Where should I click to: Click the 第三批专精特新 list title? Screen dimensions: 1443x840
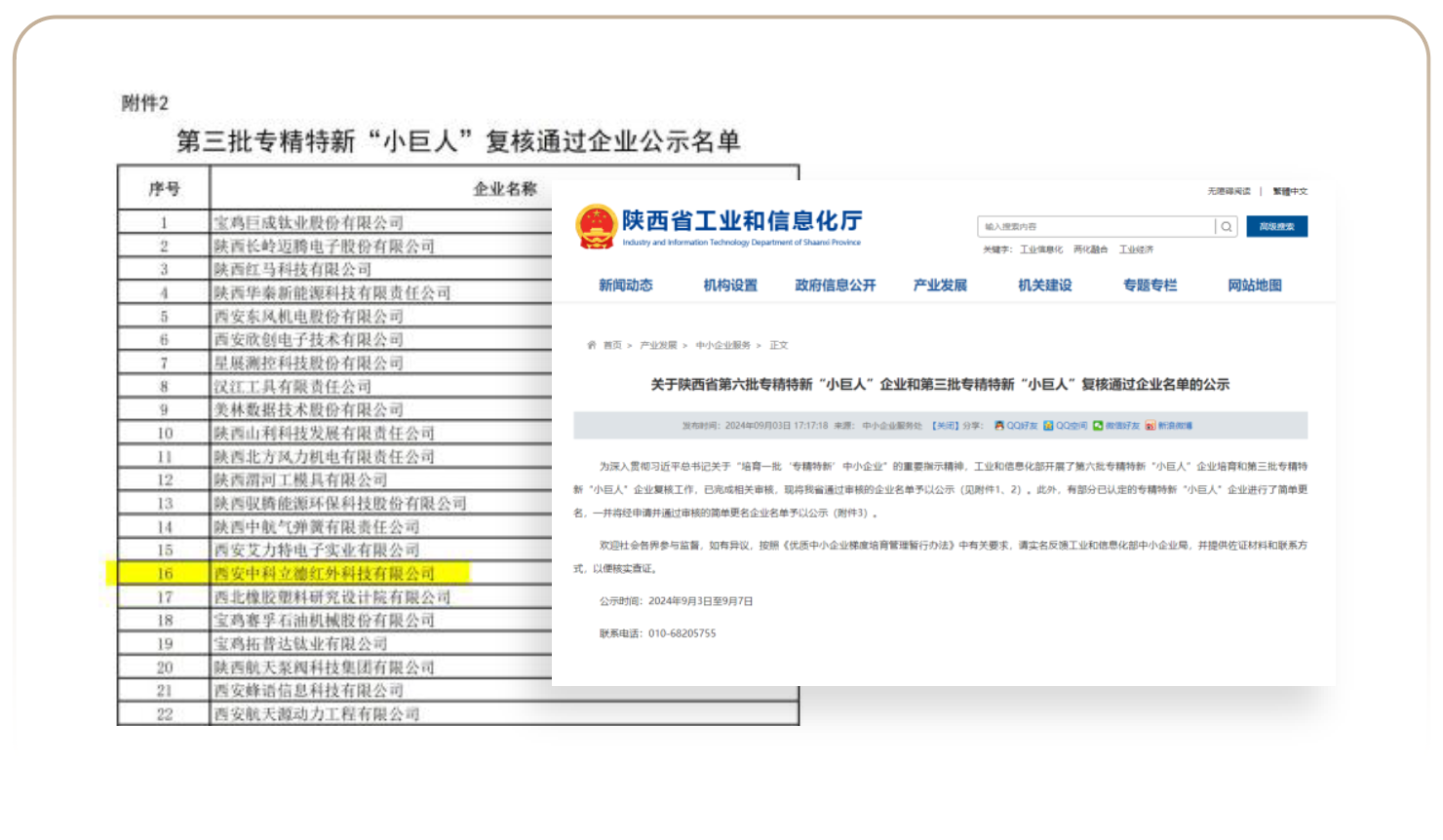(x=458, y=141)
